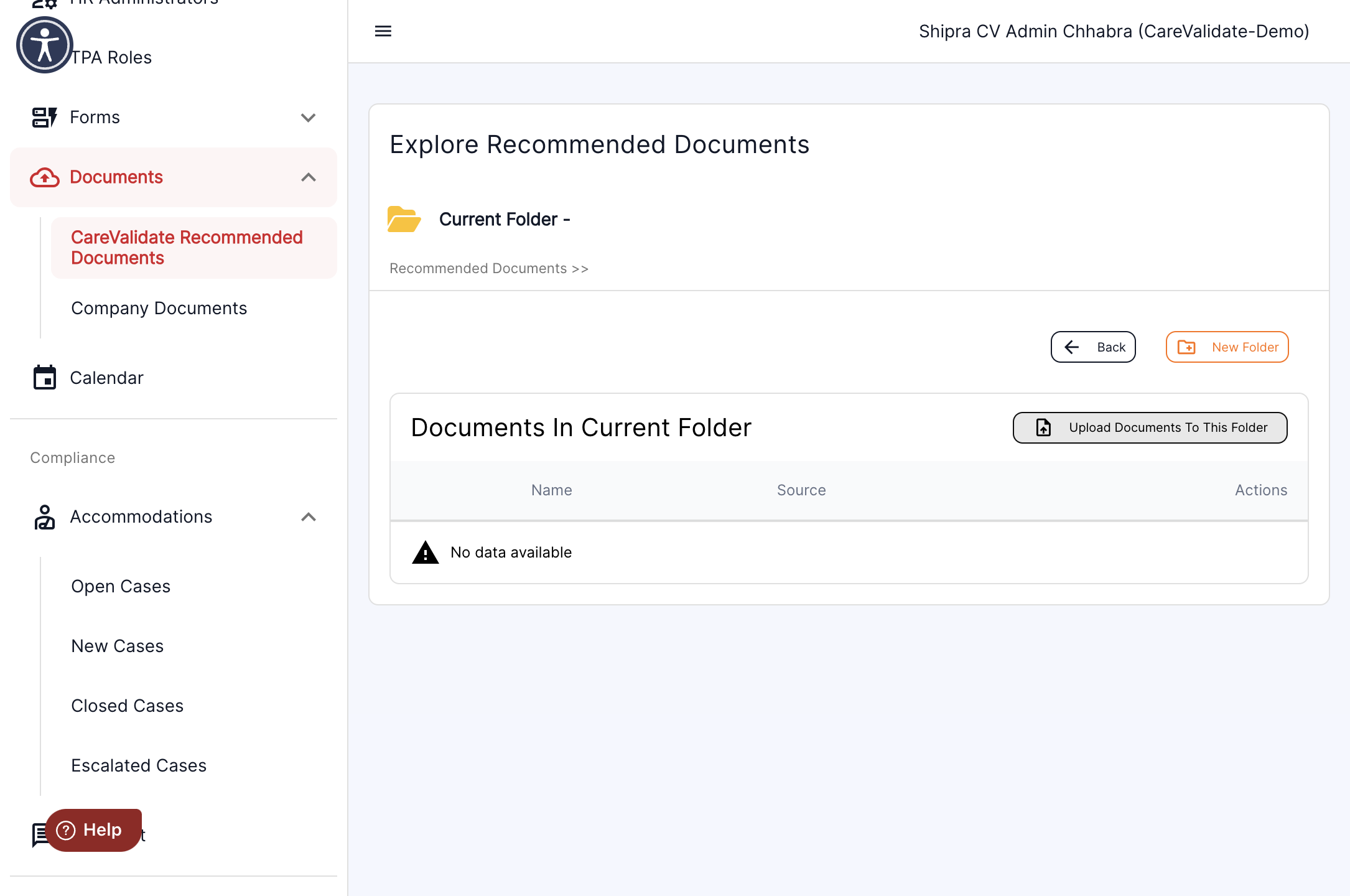Select the Accommodations menu item
Viewport: 1350px width, 896px height.
click(x=174, y=517)
